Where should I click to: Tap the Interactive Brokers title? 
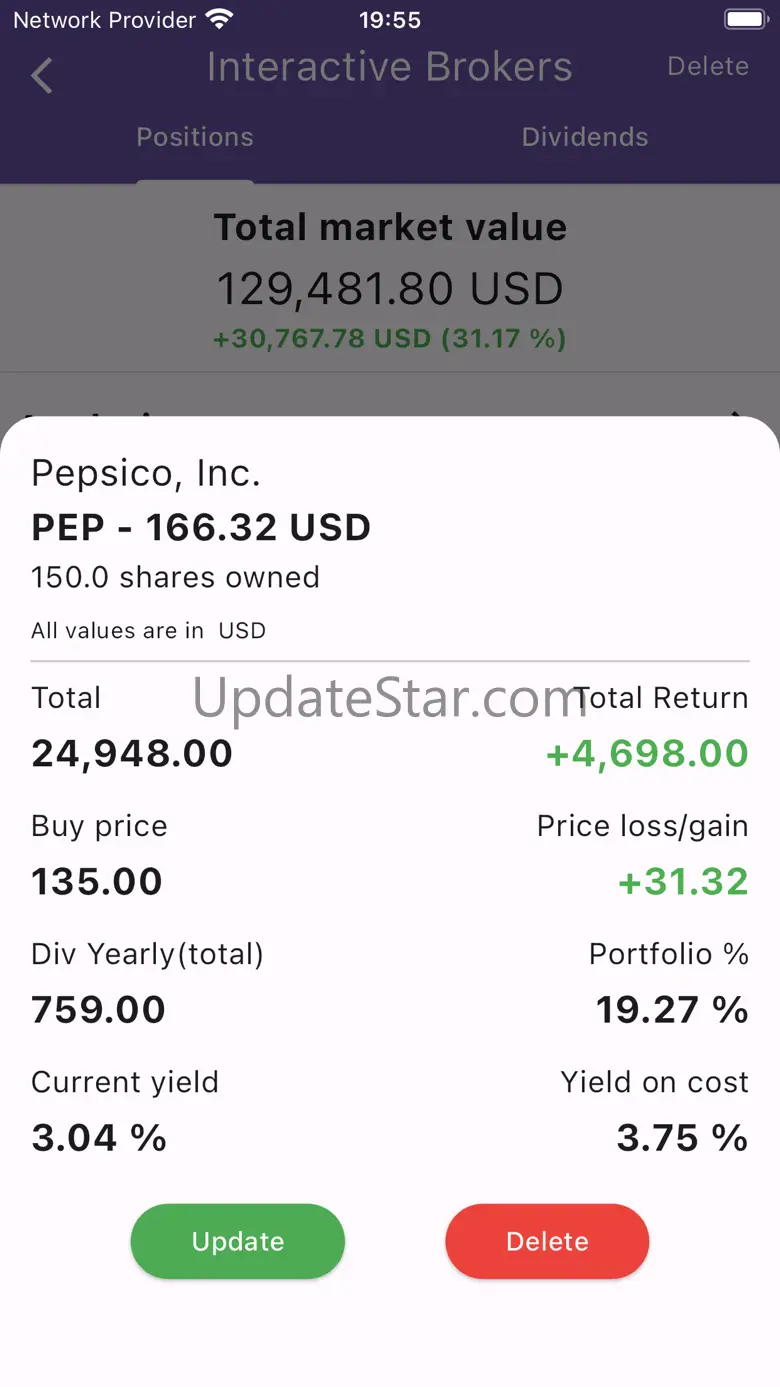(390, 67)
